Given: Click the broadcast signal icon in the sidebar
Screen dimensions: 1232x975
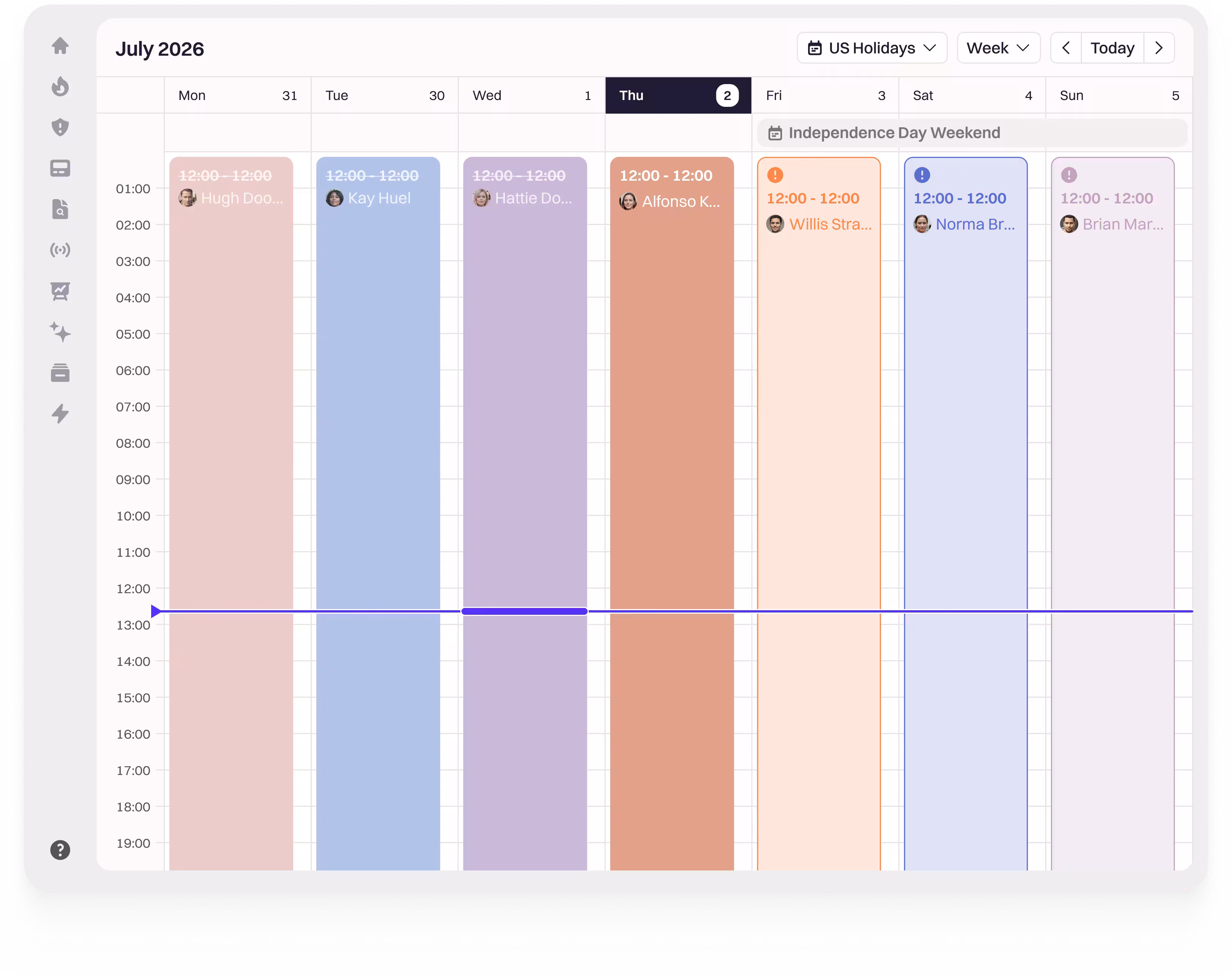Looking at the screenshot, I should (60, 250).
